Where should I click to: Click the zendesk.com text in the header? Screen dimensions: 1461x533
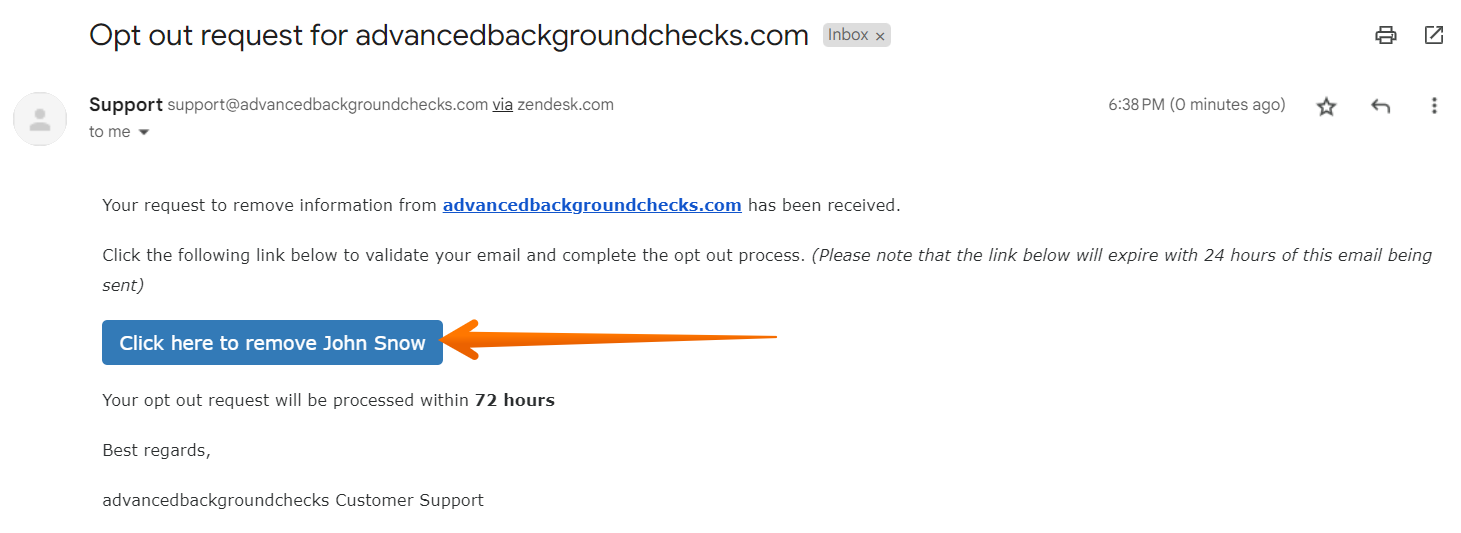(566, 105)
